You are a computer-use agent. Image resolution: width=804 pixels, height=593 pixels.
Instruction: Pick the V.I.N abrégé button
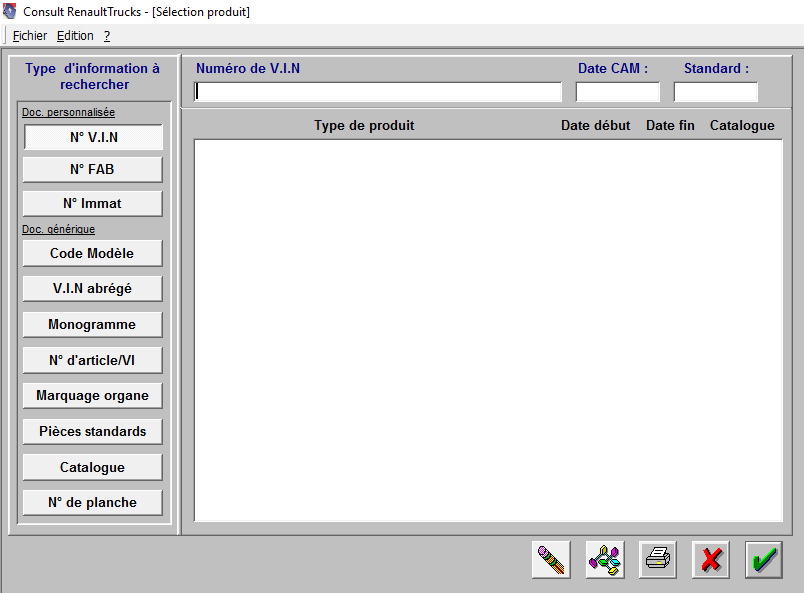click(92, 289)
